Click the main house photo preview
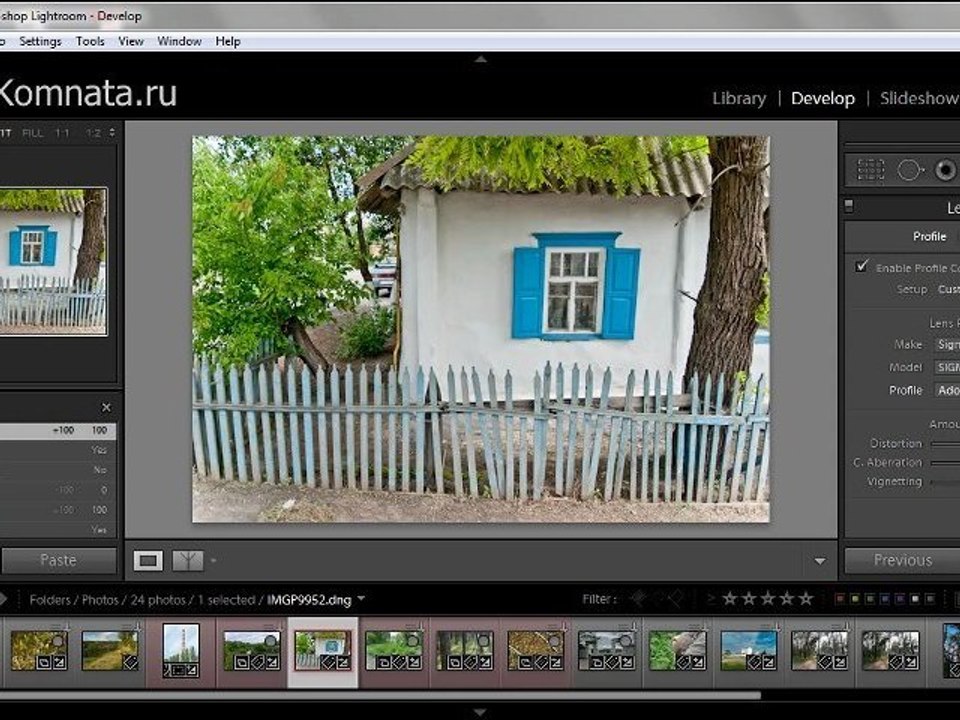This screenshot has height=720, width=960. point(481,329)
